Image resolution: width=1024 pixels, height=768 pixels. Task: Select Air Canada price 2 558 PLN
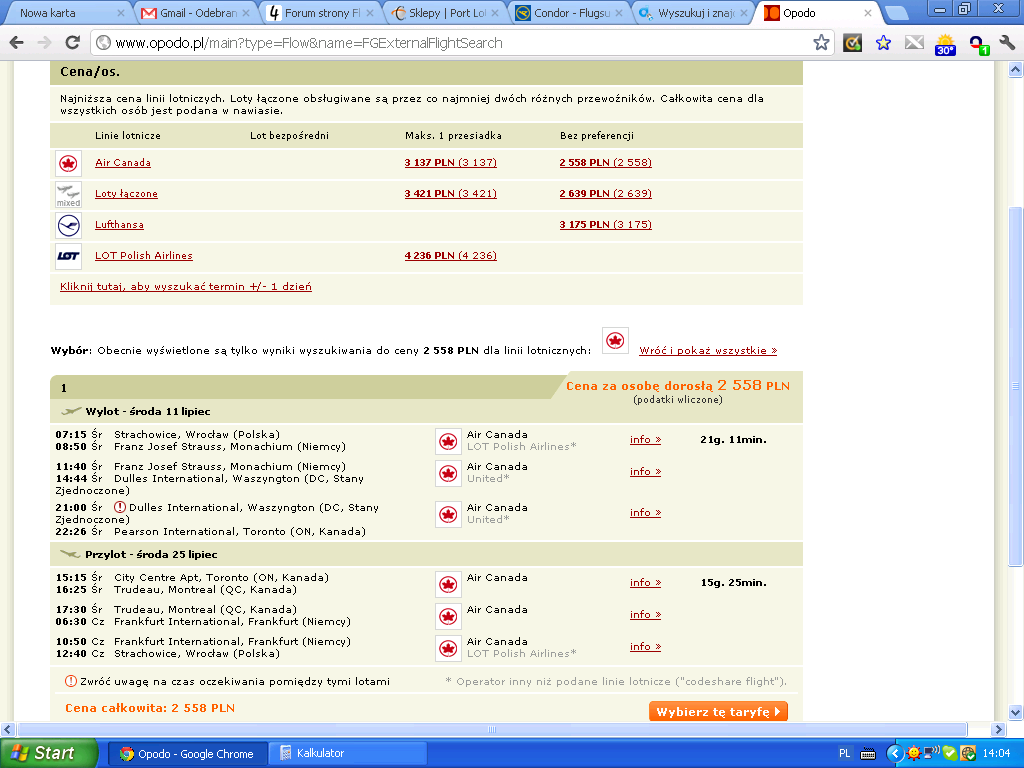tap(605, 163)
